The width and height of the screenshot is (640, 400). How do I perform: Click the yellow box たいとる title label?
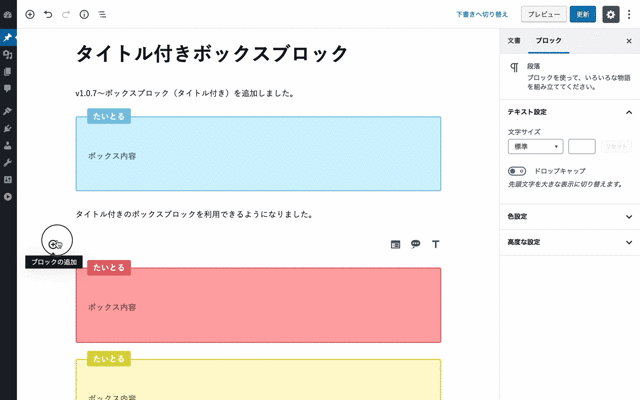109,359
